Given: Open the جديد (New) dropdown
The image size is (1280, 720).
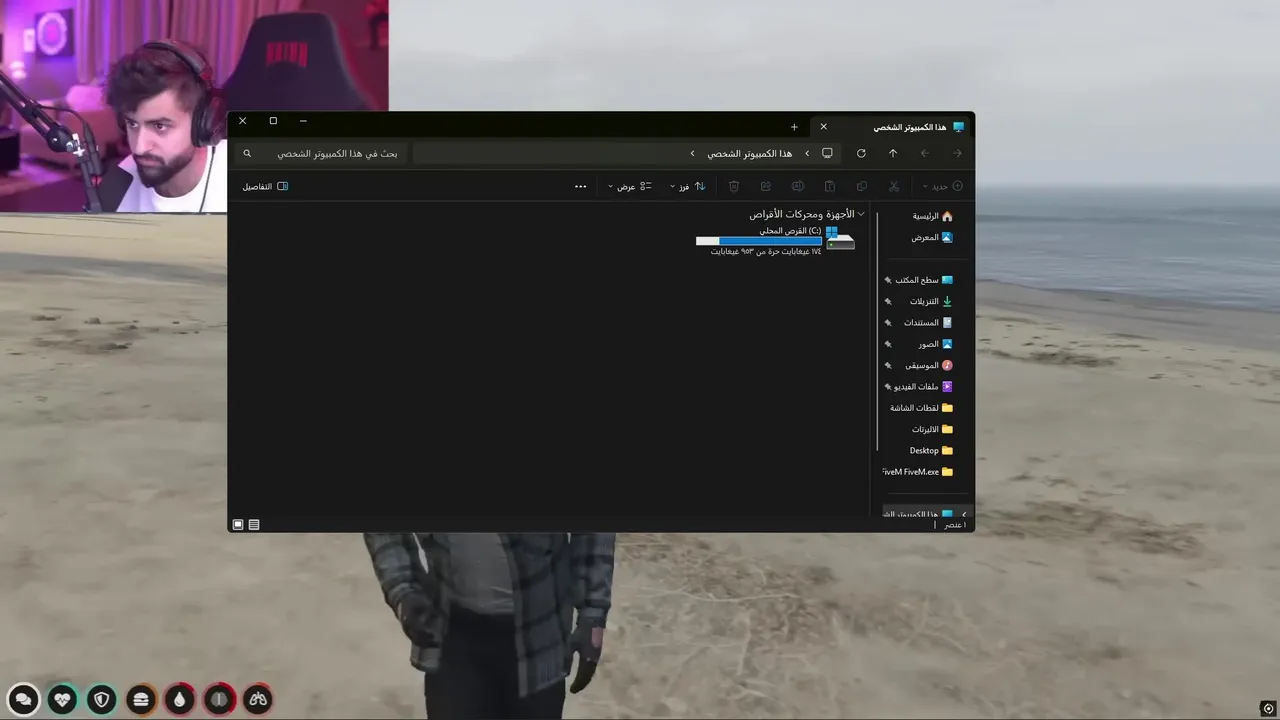Looking at the screenshot, I should (x=943, y=187).
